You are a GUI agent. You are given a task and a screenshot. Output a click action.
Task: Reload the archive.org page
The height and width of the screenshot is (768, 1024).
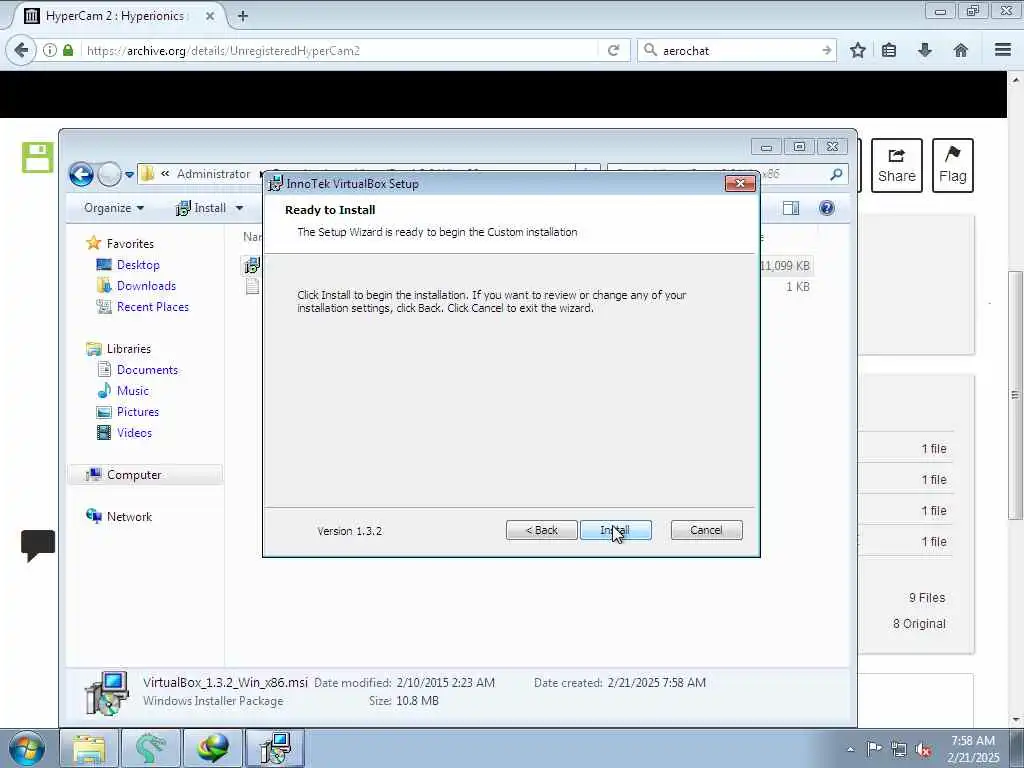(x=613, y=50)
